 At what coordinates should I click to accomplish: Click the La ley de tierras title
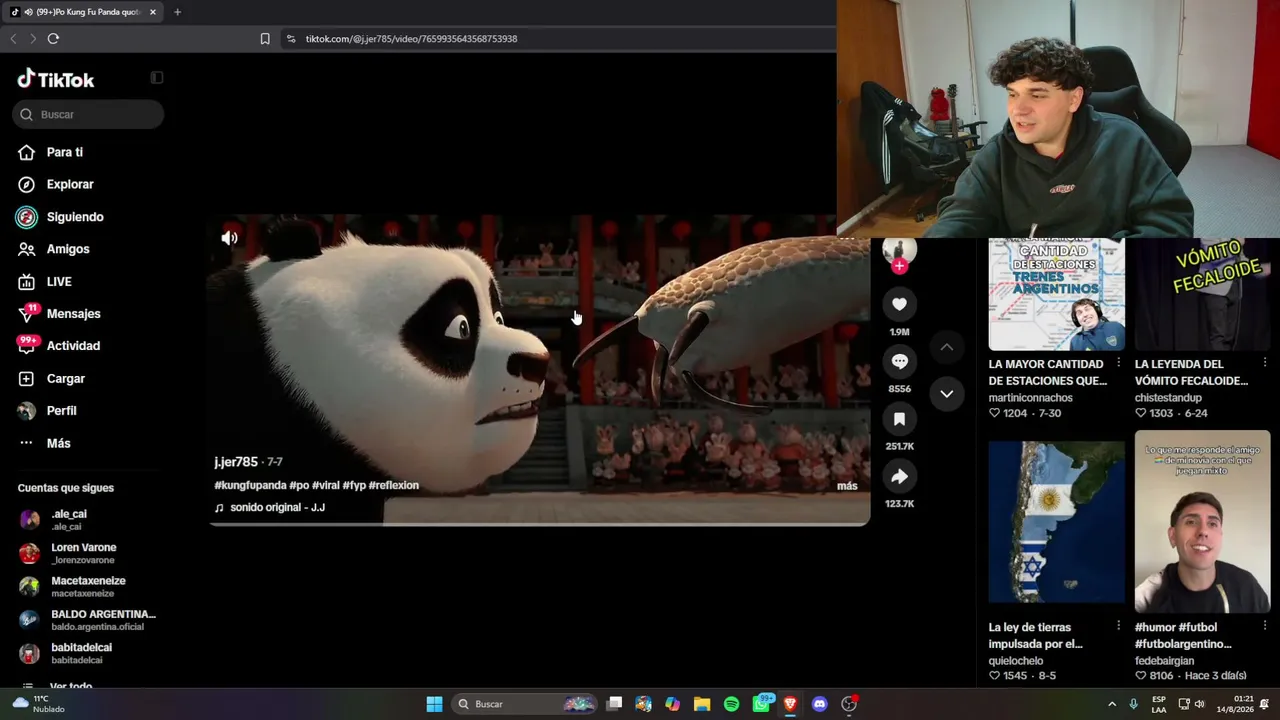pyautogui.click(x=1036, y=636)
